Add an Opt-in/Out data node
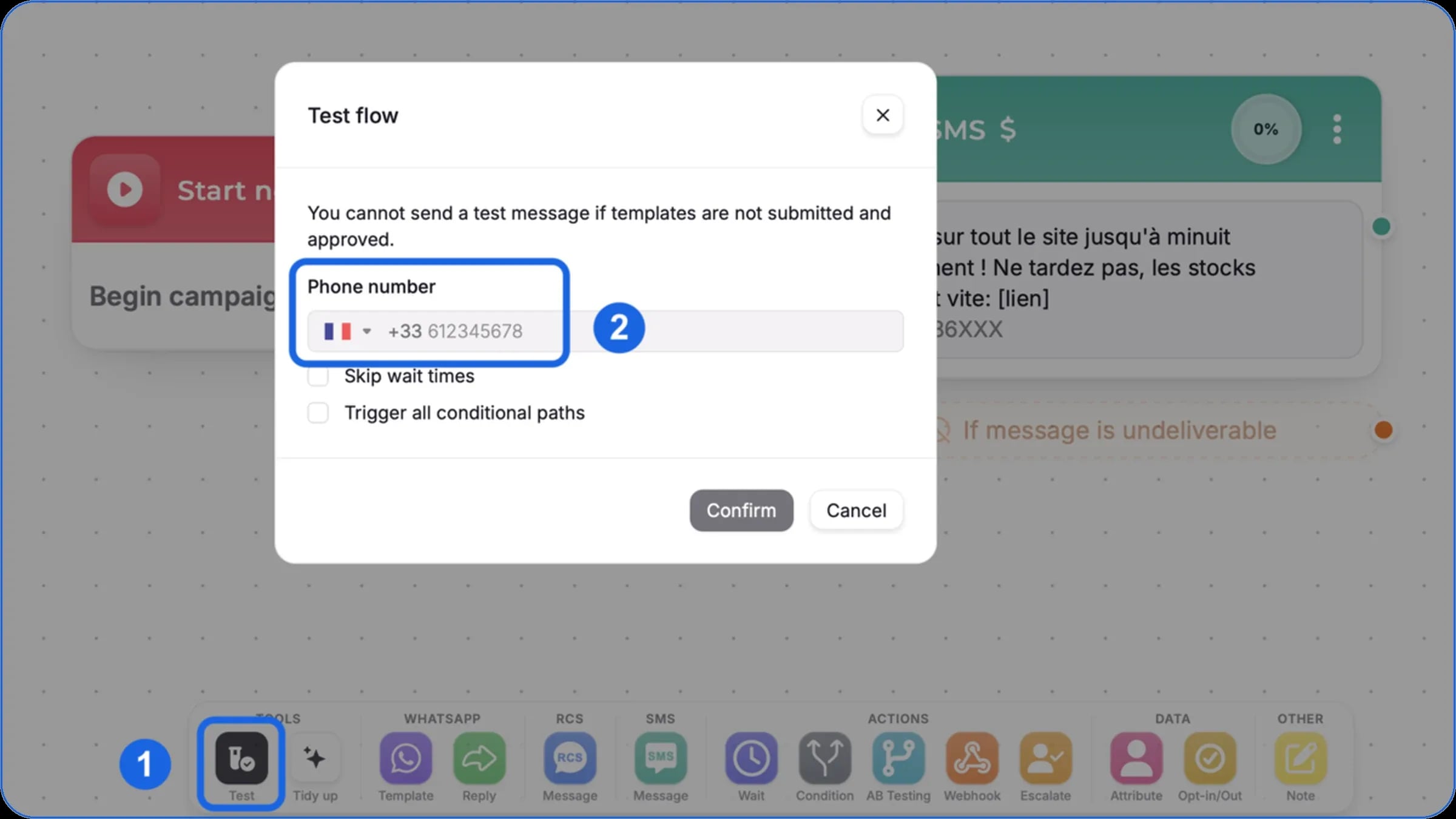Screen dimensions: 1456x819 [1210, 758]
